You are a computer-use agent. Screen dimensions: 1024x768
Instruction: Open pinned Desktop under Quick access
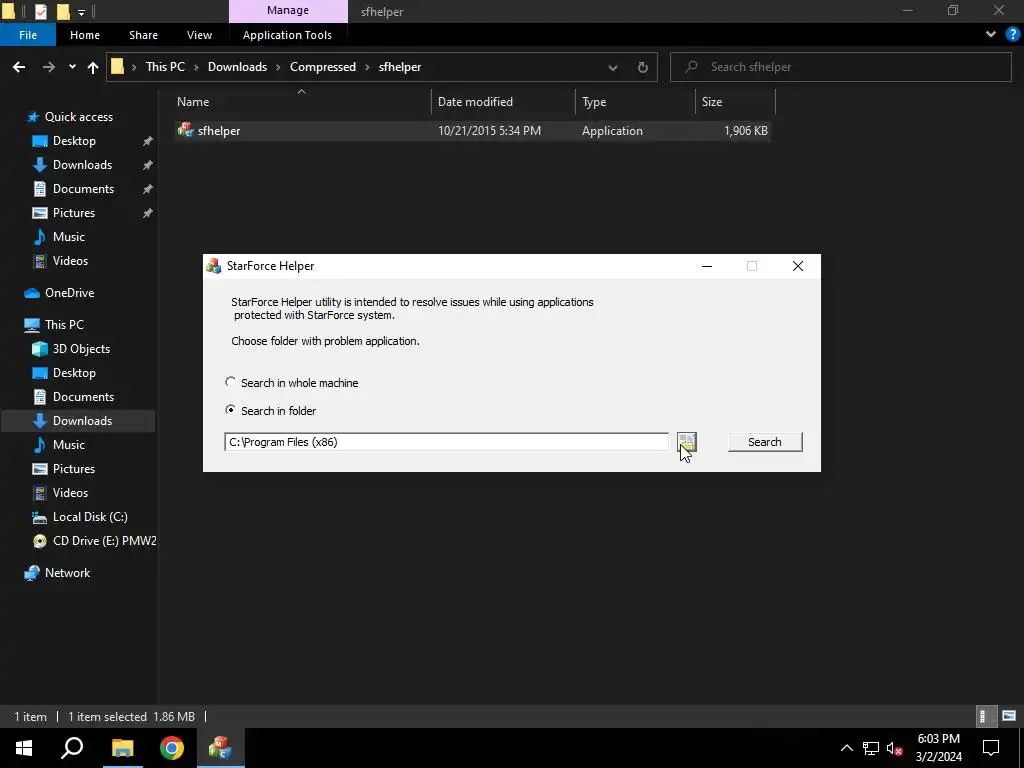coord(74,141)
